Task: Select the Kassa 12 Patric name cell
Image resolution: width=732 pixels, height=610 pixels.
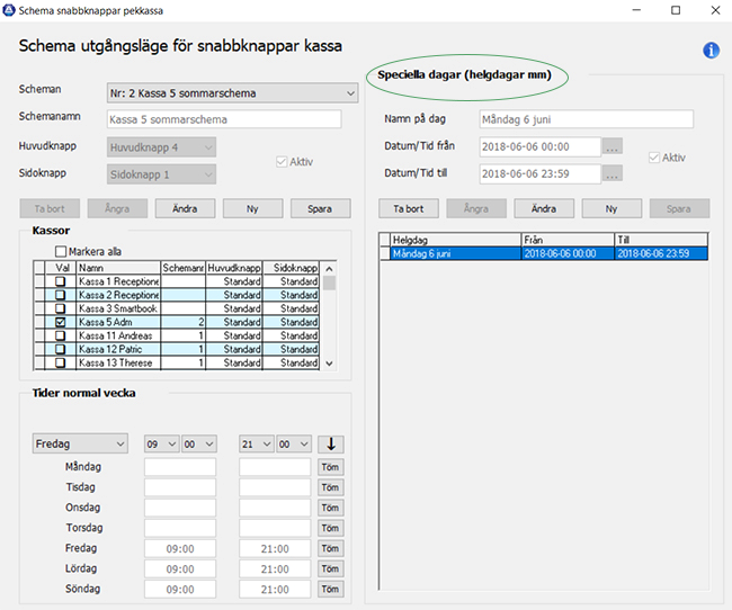Action: coord(119,349)
